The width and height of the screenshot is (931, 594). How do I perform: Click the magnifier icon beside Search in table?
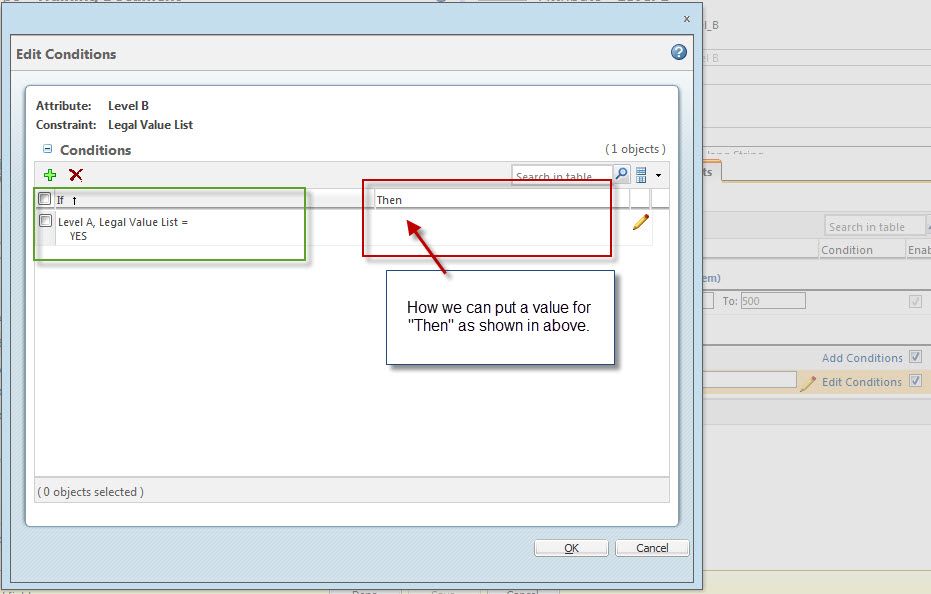tap(622, 173)
